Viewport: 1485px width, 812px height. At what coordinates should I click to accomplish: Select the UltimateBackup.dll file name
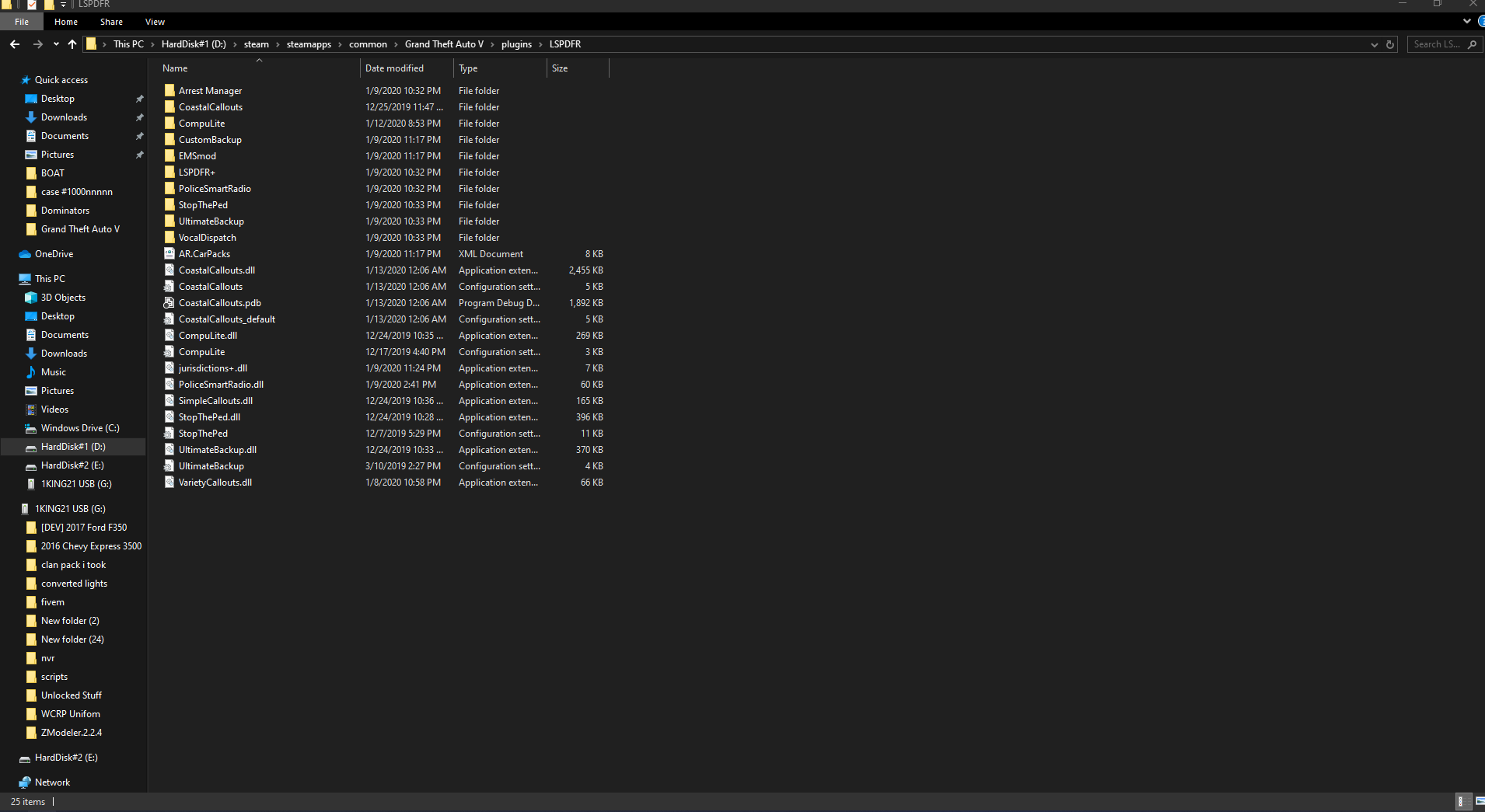[218, 450]
